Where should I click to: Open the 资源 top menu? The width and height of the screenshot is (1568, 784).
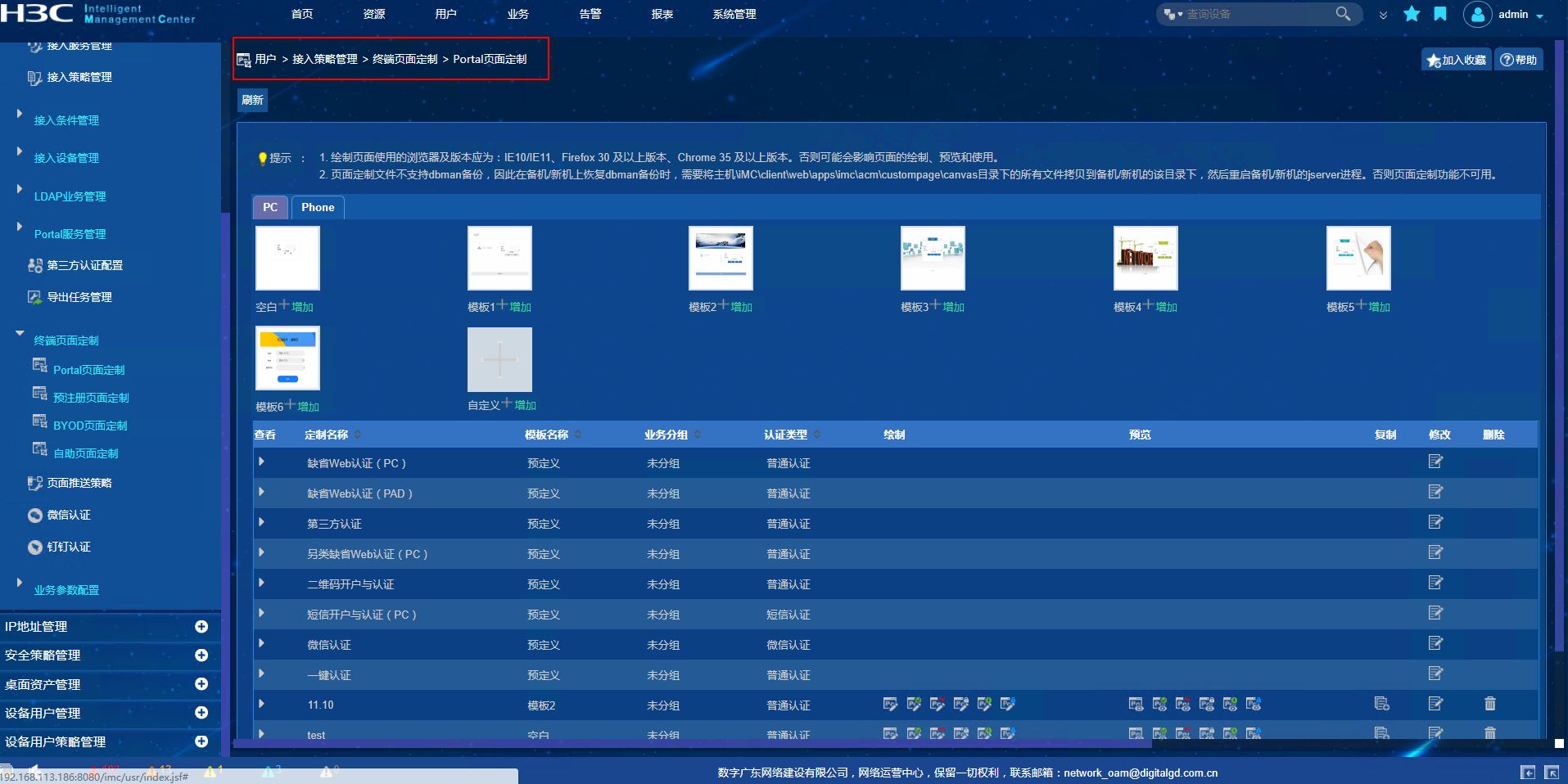coord(374,14)
